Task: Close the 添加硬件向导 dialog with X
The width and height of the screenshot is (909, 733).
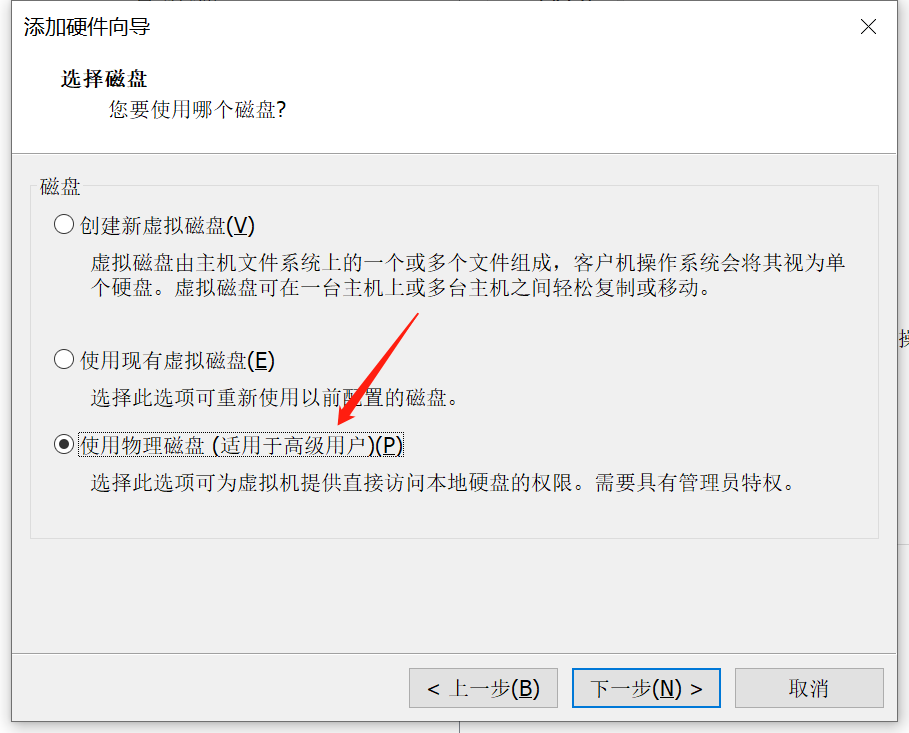Action: [x=868, y=27]
